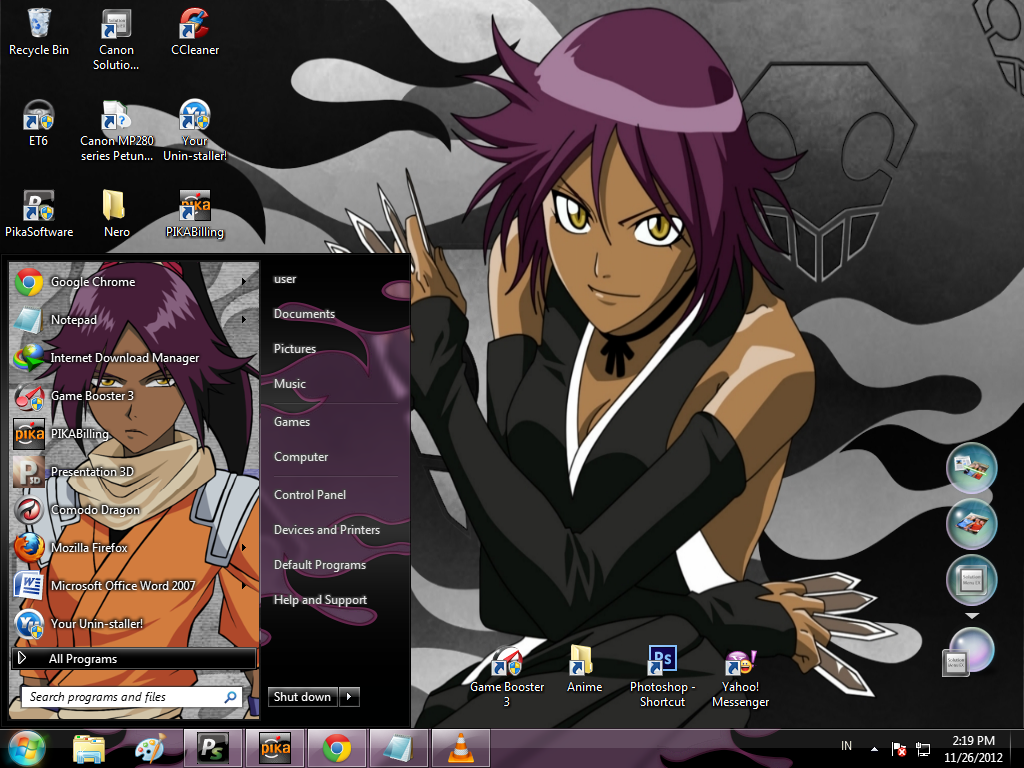Open Paint from the taskbar
The image size is (1024, 768).
pyautogui.click(x=150, y=748)
